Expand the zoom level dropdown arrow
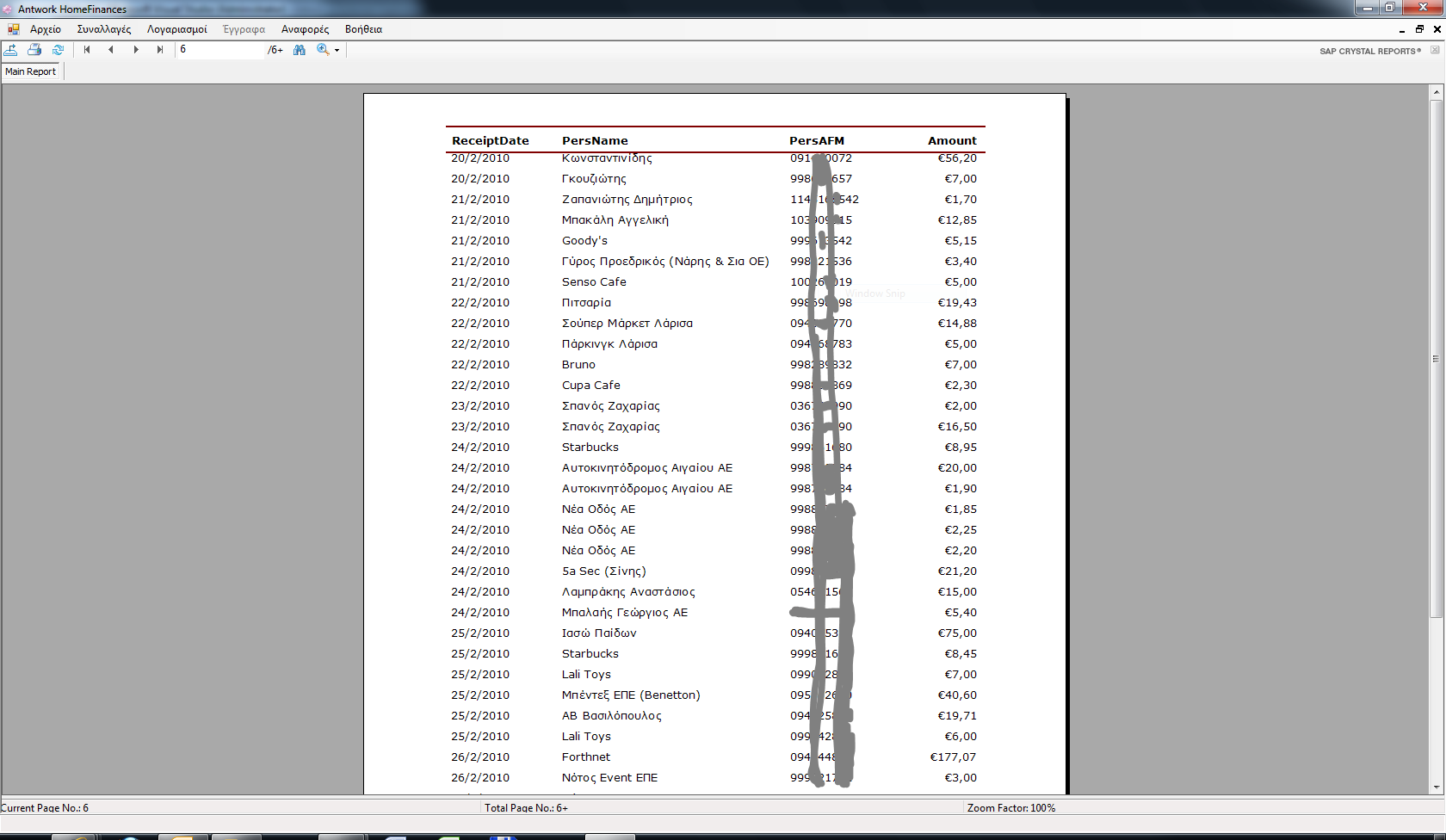Viewport: 1446px width, 840px height. pos(337,50)
